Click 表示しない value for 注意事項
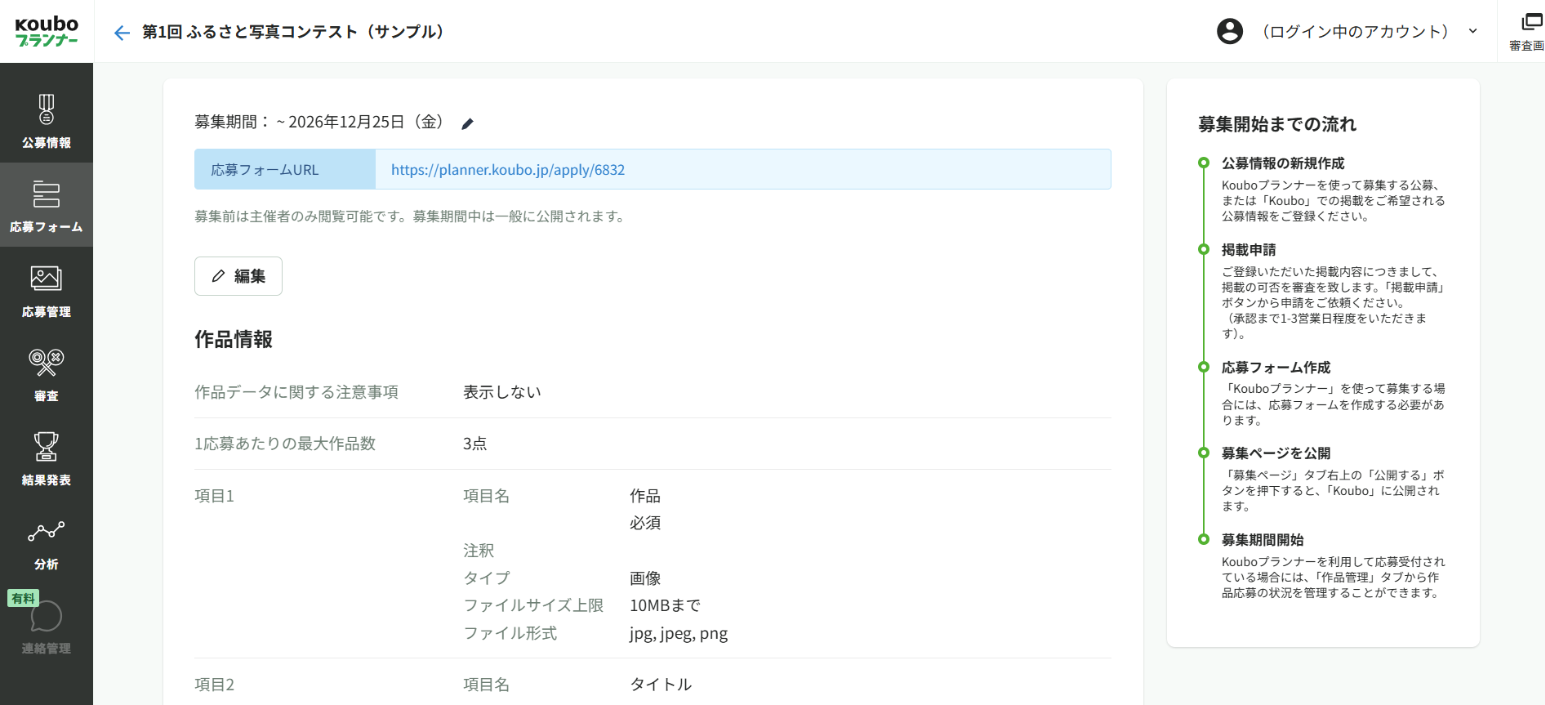1545x705 pixels. pos(502,392)
